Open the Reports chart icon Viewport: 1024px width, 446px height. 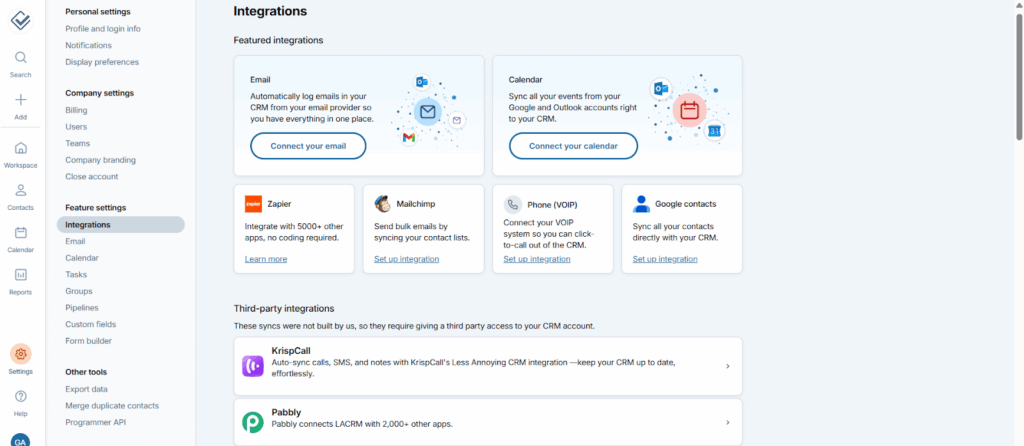21,275
